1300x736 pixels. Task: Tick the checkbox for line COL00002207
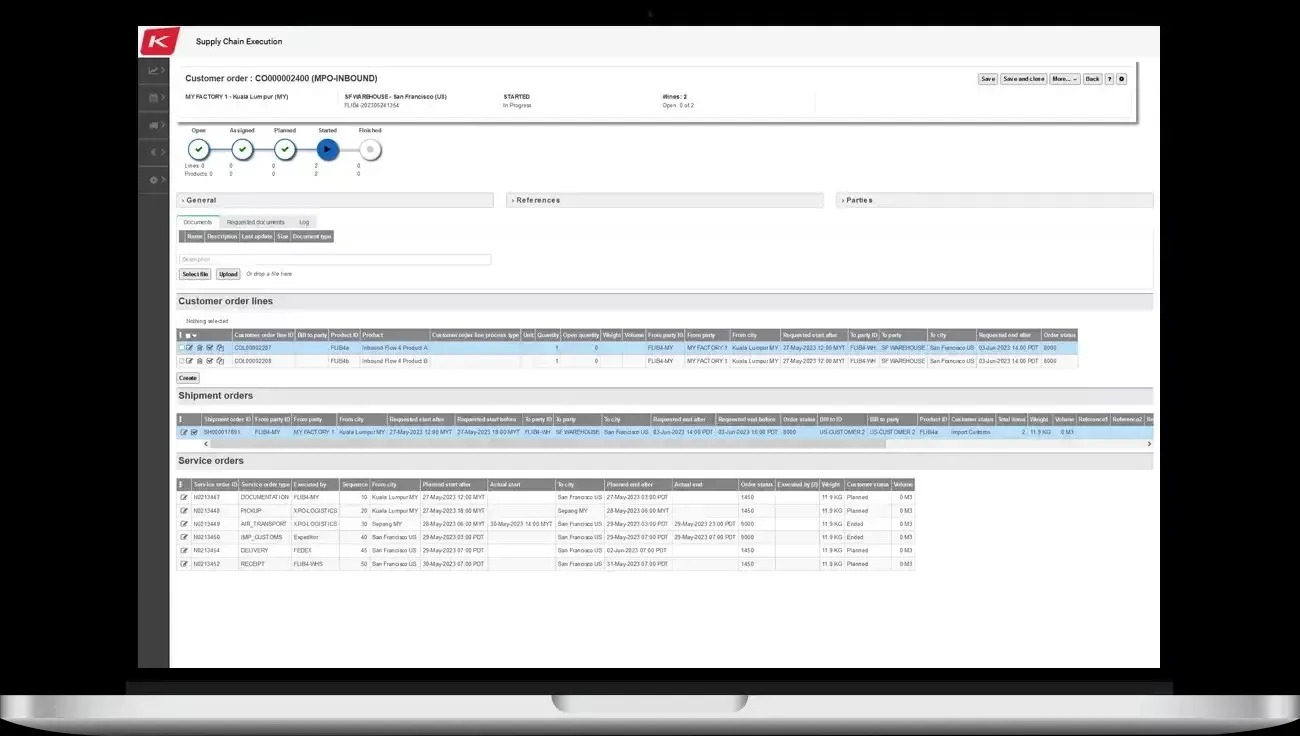(181, 348)
